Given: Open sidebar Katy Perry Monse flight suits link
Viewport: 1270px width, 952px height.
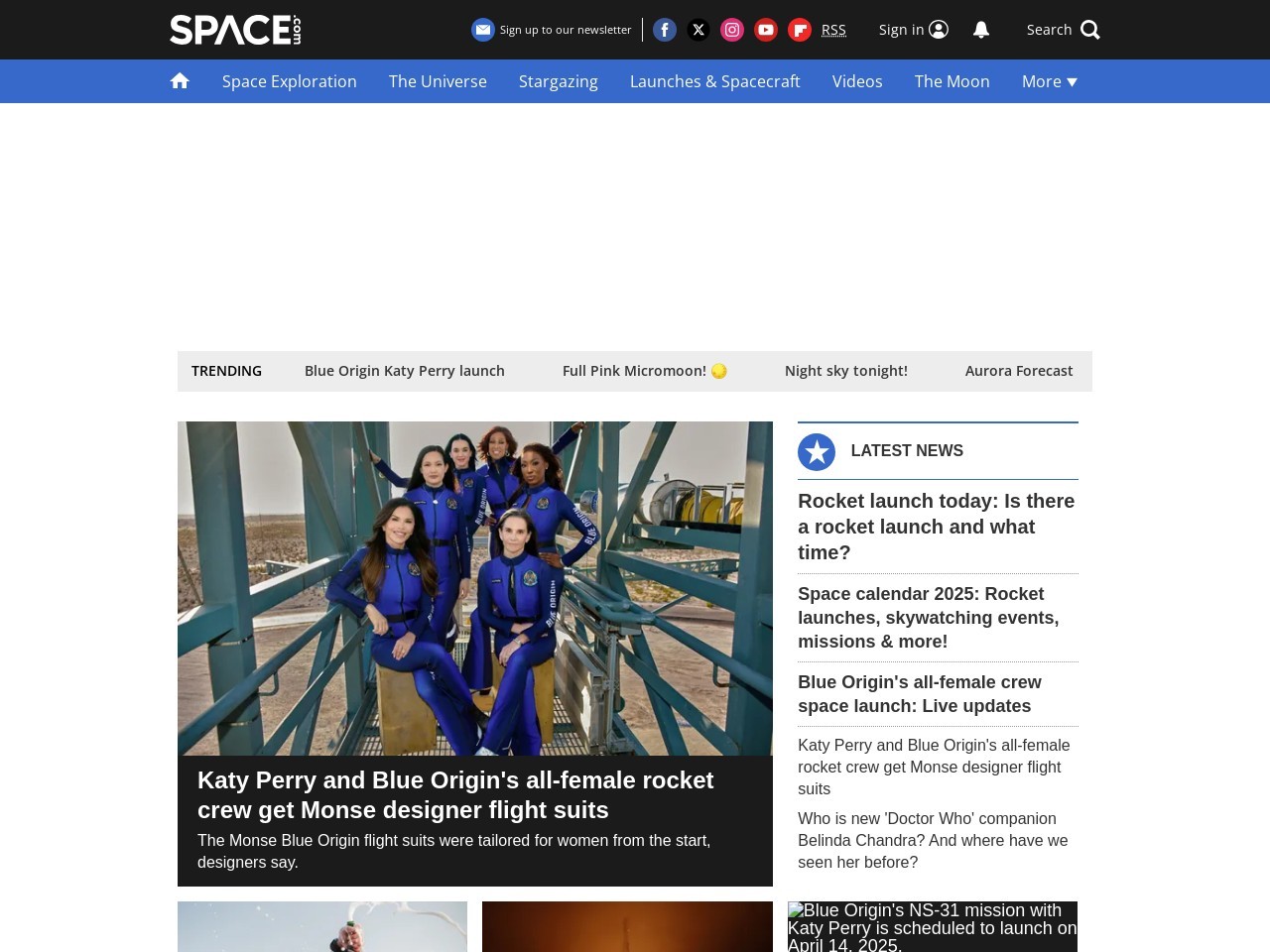Looking at the screenshot, I should (934, 768).
